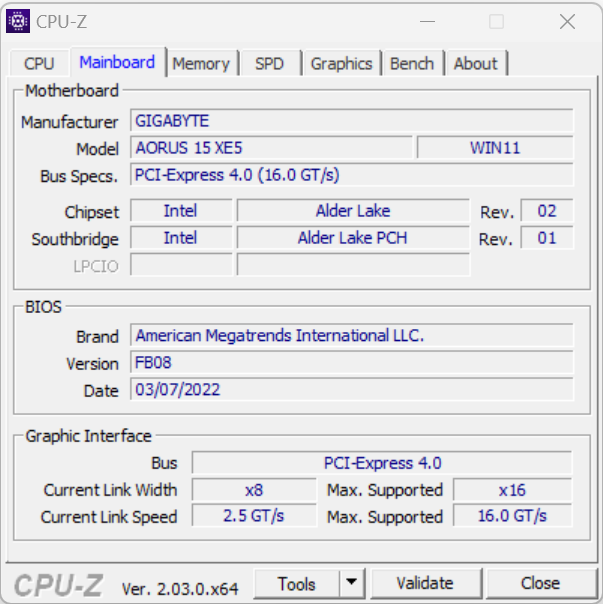Screen dimensions: 603x604
Task: Go to the SPD tab
Action: tap(270, 63)
